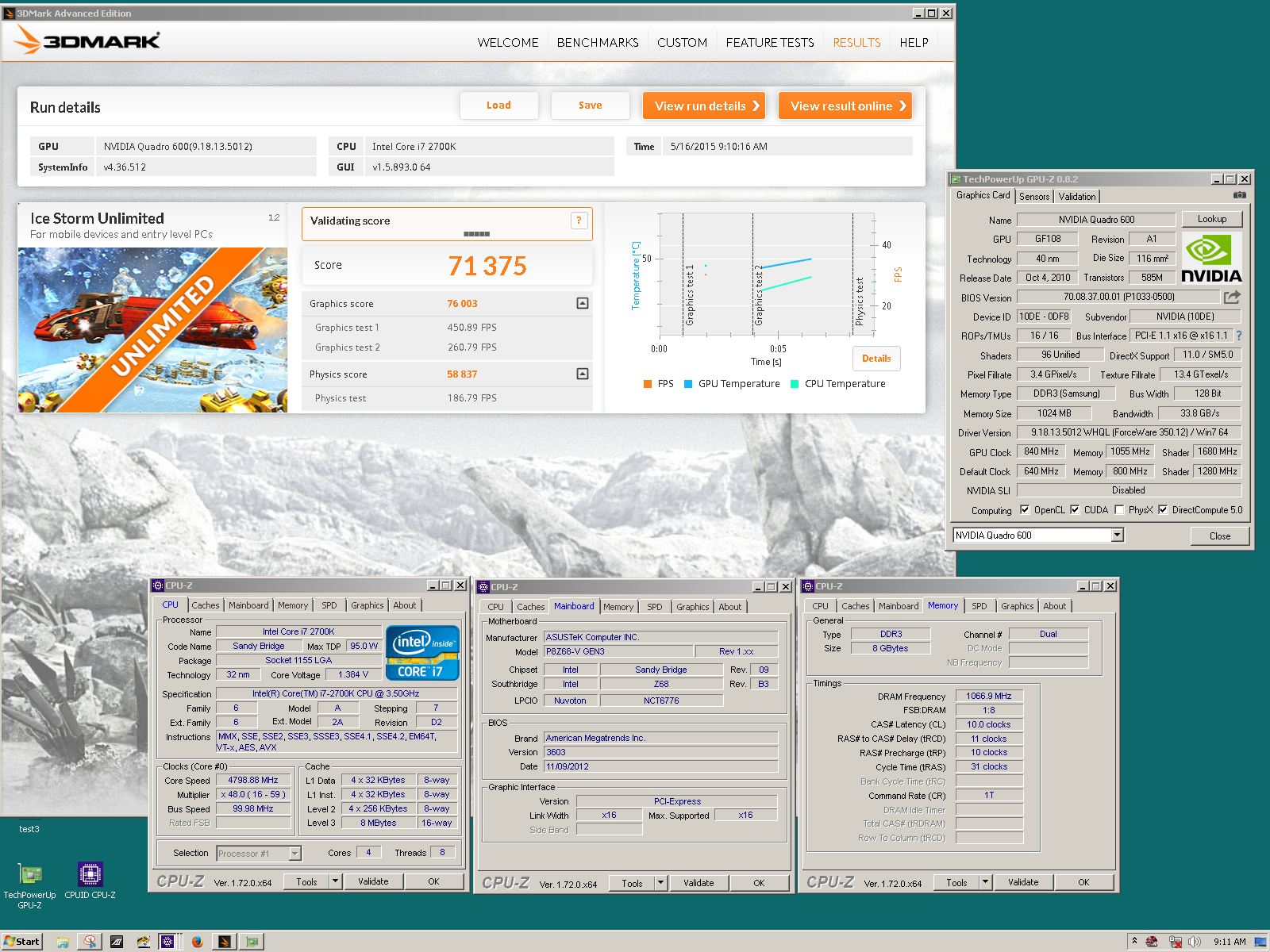Open the volume speaker tray icon
This screenshot has height=952, width=1270.
point(1194,942)
